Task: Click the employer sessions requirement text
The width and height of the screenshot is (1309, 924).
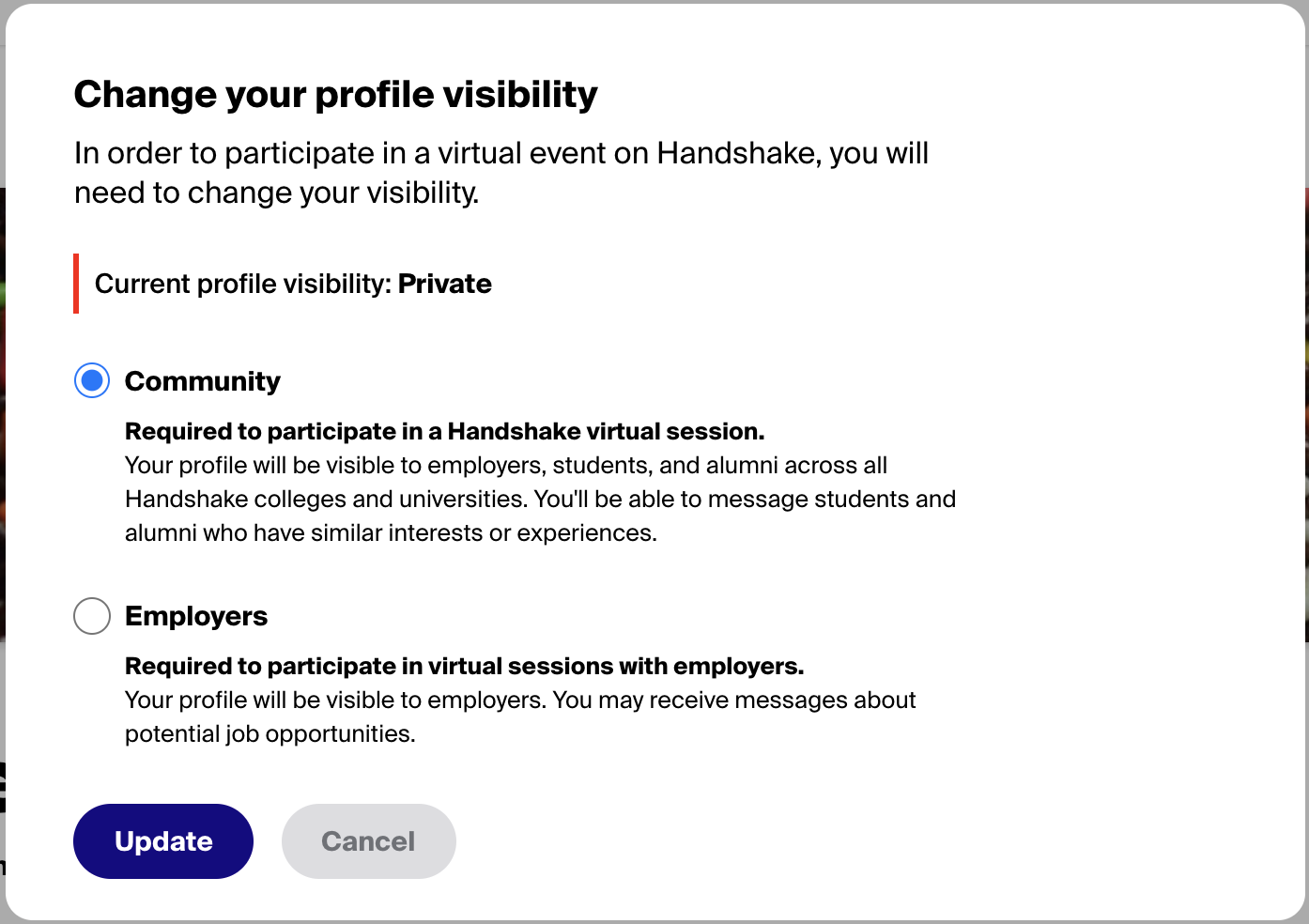Action: point(464,666)
